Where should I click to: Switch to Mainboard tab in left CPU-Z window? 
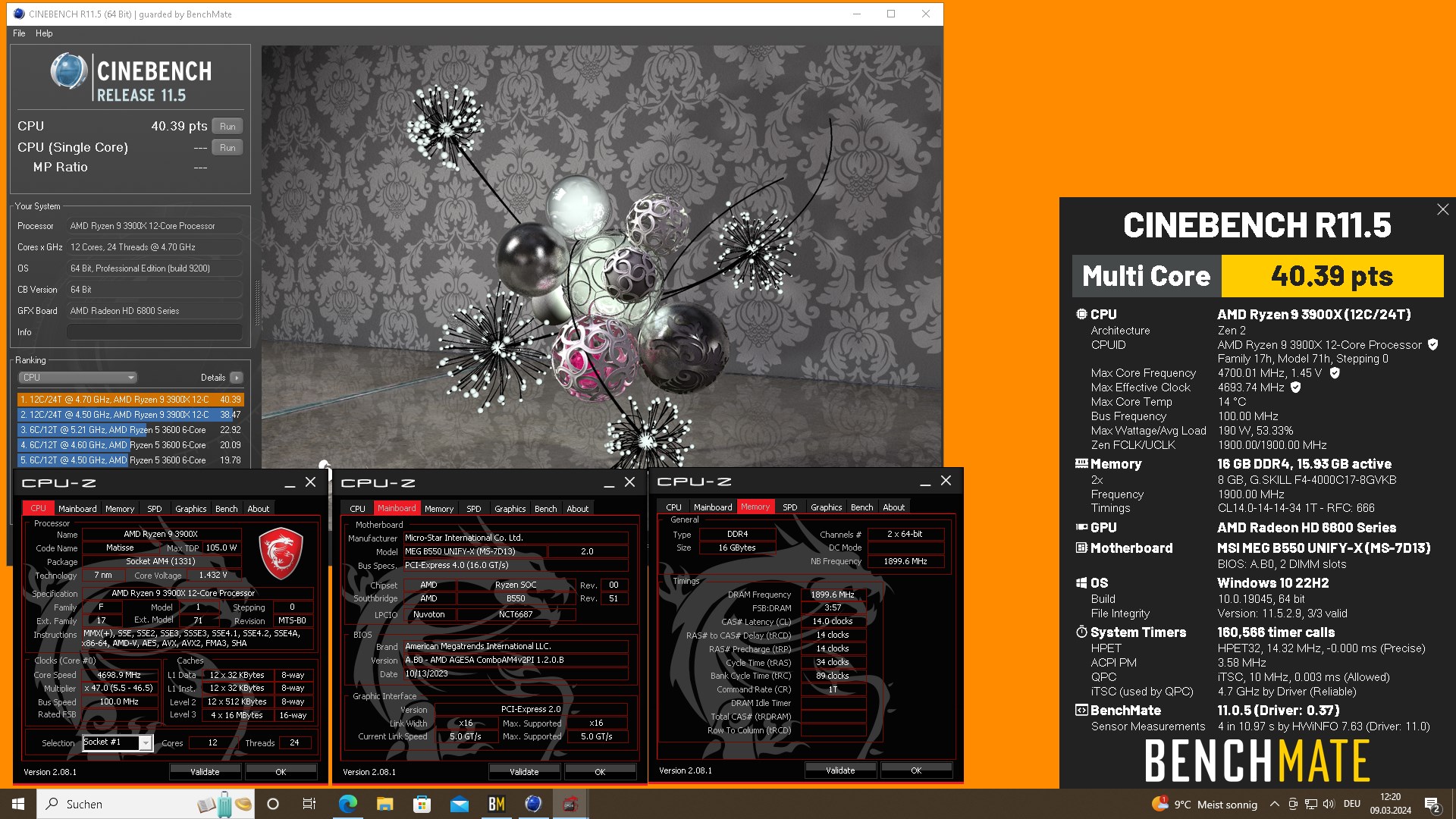pyautogui.click(x=77, y=509)
